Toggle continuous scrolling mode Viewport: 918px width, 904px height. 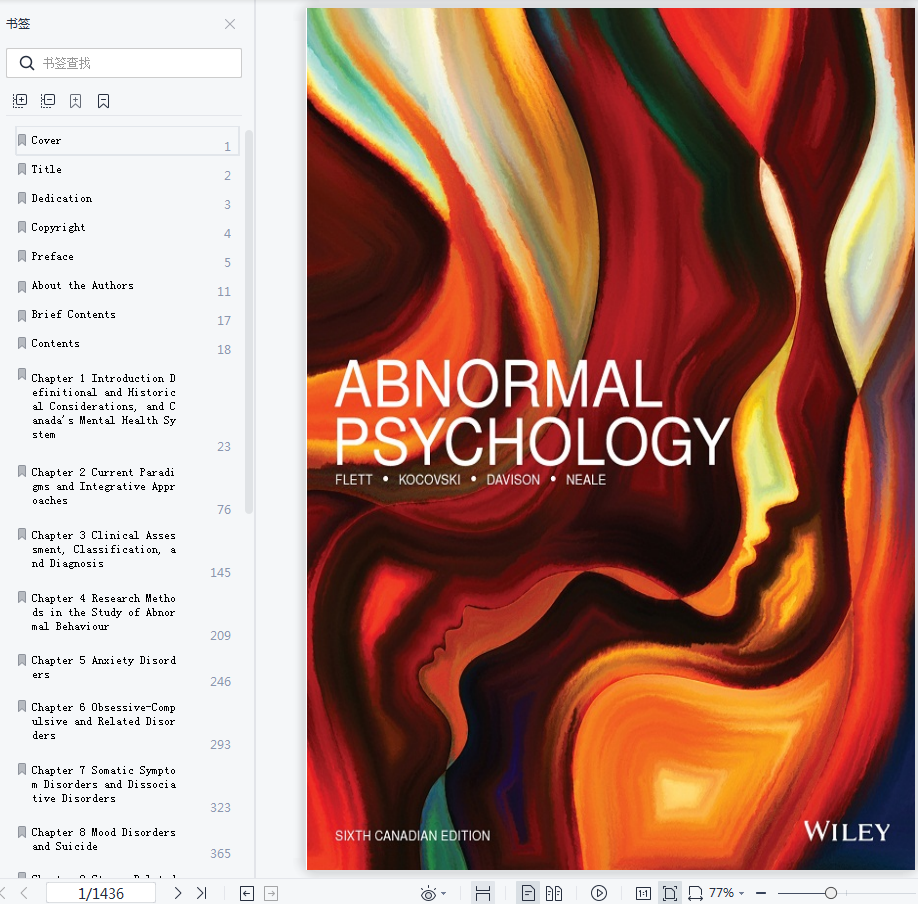pyautogui.click(x=483, y=893)
